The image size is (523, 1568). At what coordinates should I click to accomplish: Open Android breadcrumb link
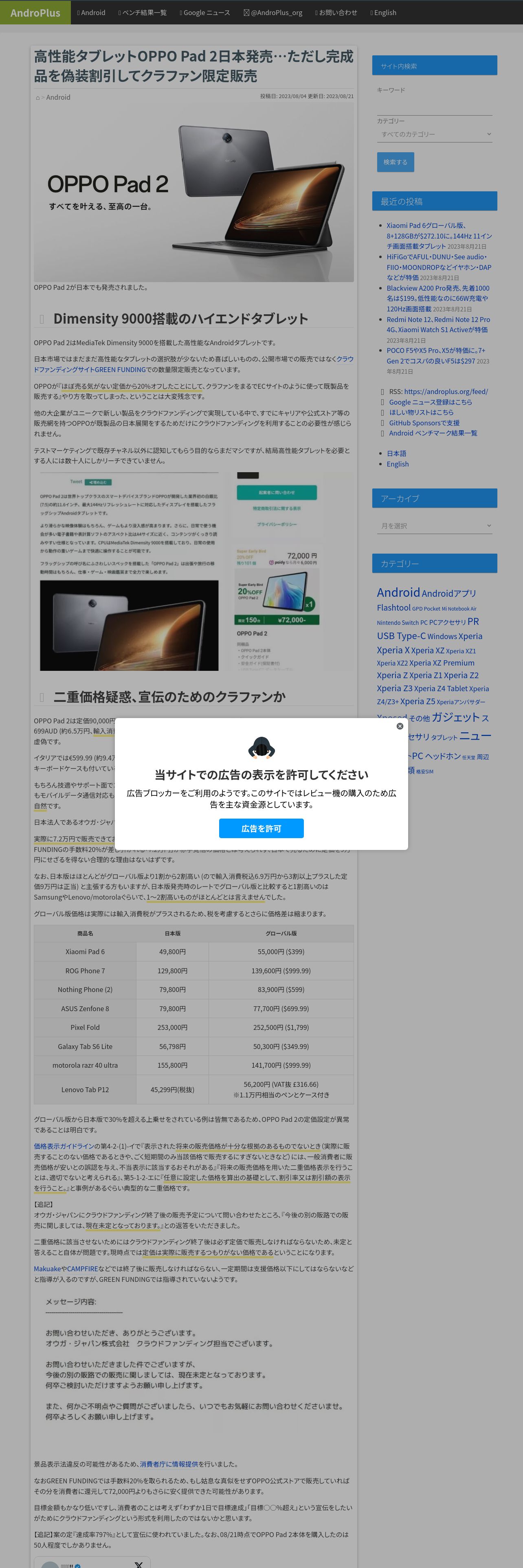(58, 97)
